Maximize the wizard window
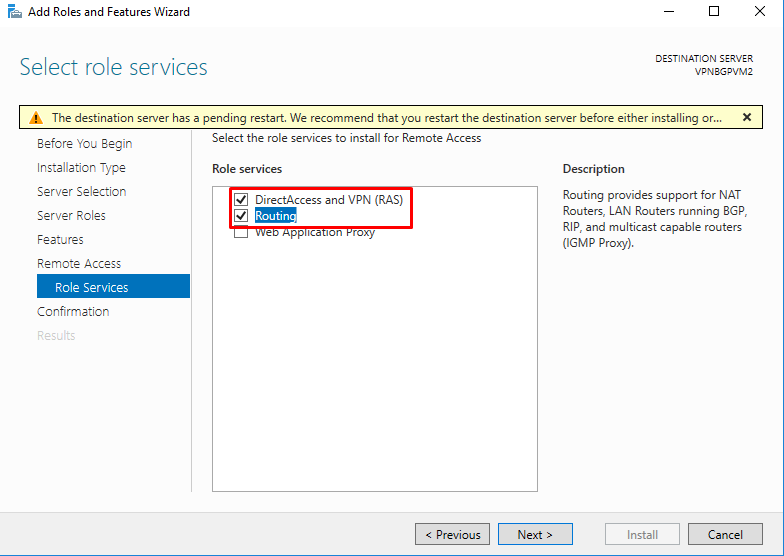The image size is (784, 556). 714,12
